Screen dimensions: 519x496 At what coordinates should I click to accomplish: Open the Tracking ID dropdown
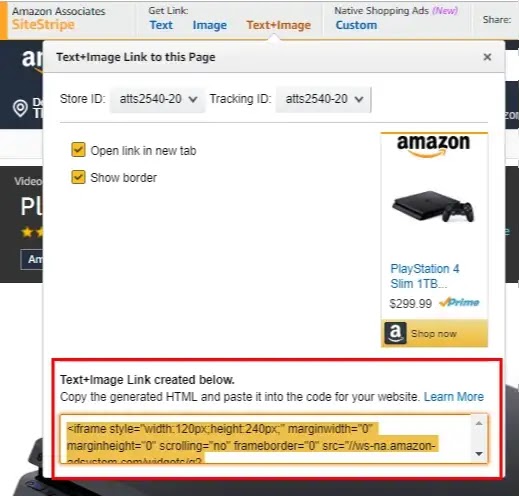[x=323, y=99]
